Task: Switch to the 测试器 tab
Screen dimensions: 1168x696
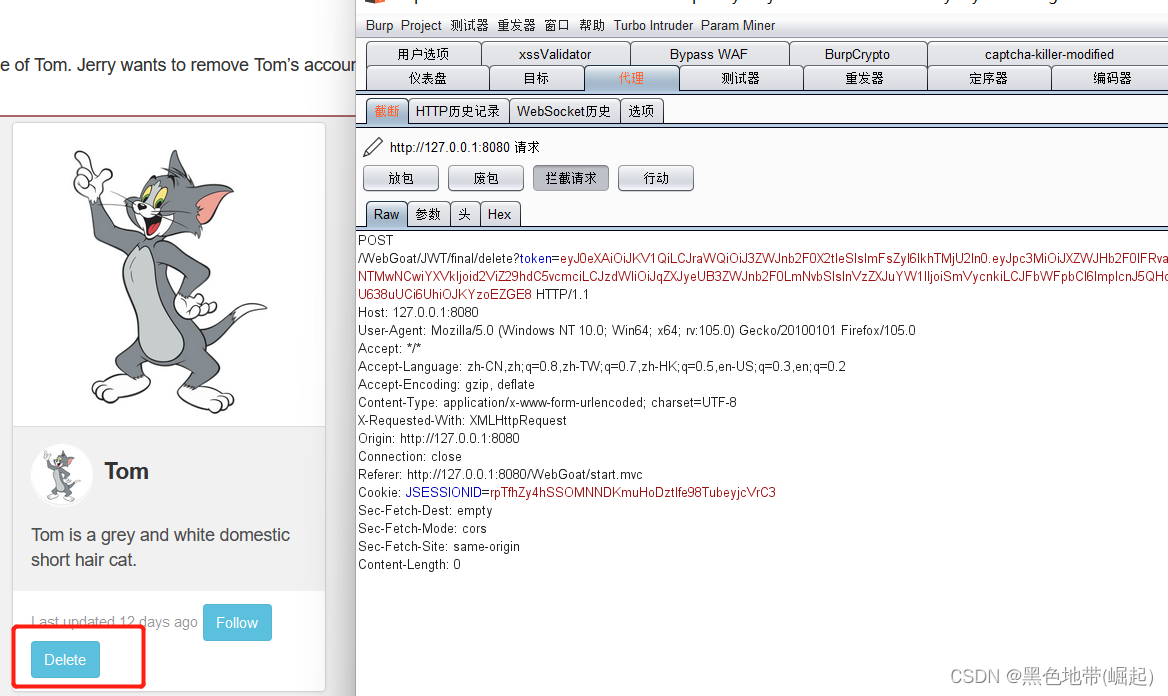Action: (x=741, y=77)
